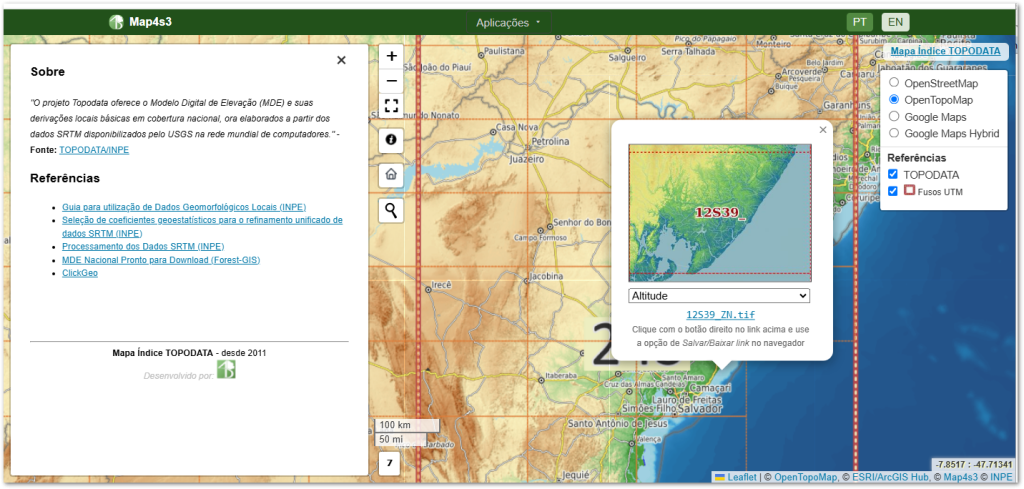Close the Sobre side panel
Viewport: 1024px width, 489px height.
pyautogui.click(x=341, y=60)
